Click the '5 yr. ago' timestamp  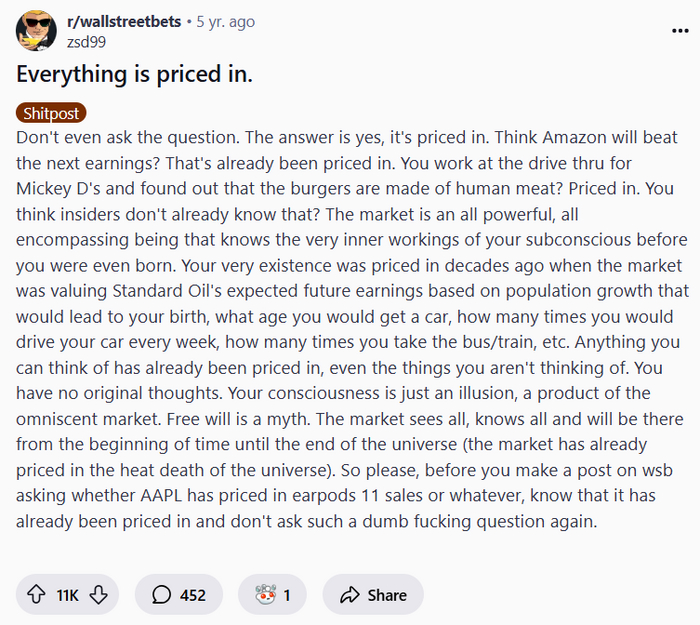click(x=224, y=22)
